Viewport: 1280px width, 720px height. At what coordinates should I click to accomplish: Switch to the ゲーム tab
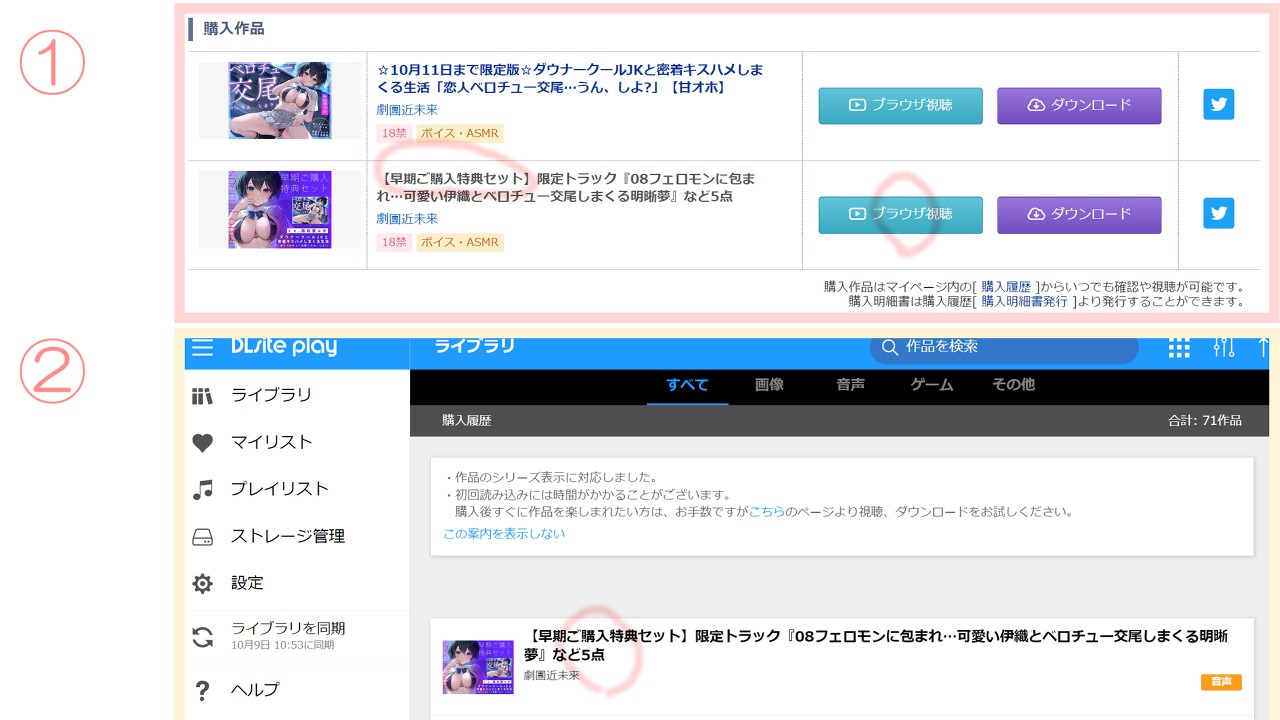(x=932, y=385)
